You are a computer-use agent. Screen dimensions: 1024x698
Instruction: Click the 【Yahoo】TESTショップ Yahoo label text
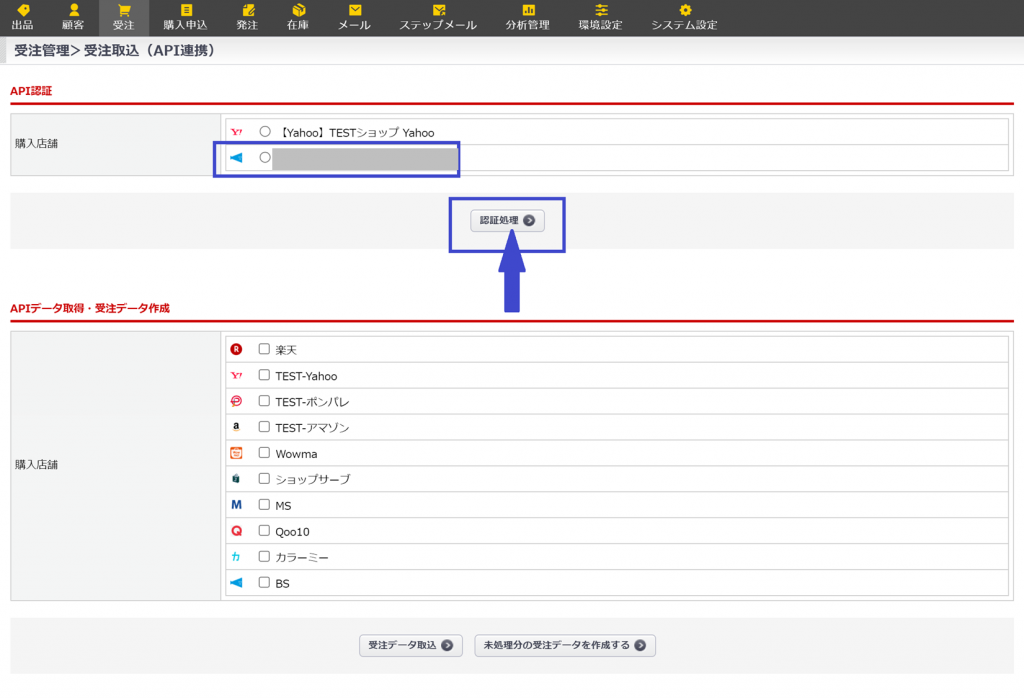click(357, 133)
